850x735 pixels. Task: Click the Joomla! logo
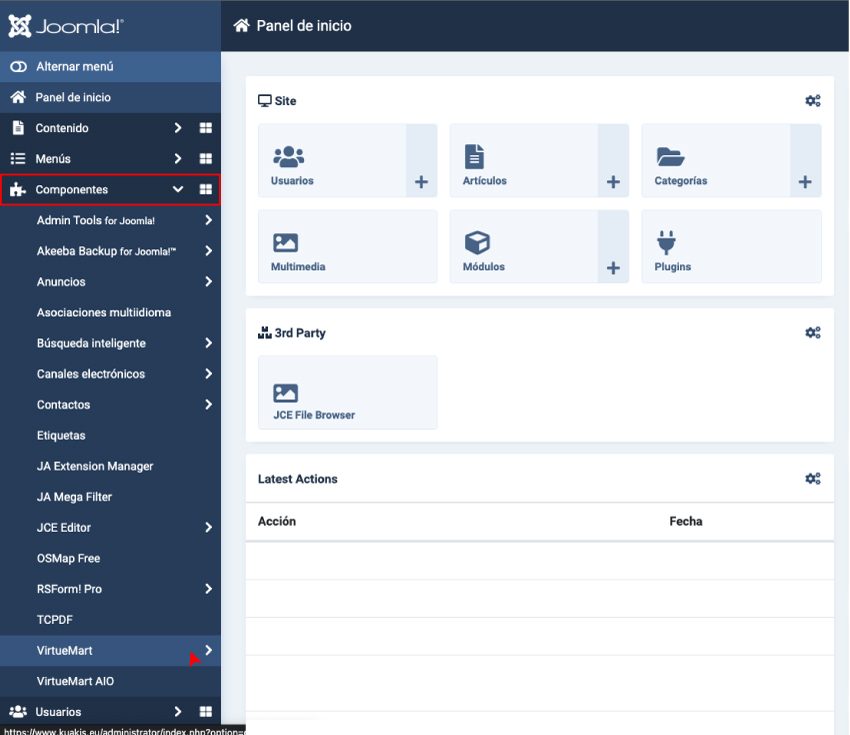click(66, 25)
